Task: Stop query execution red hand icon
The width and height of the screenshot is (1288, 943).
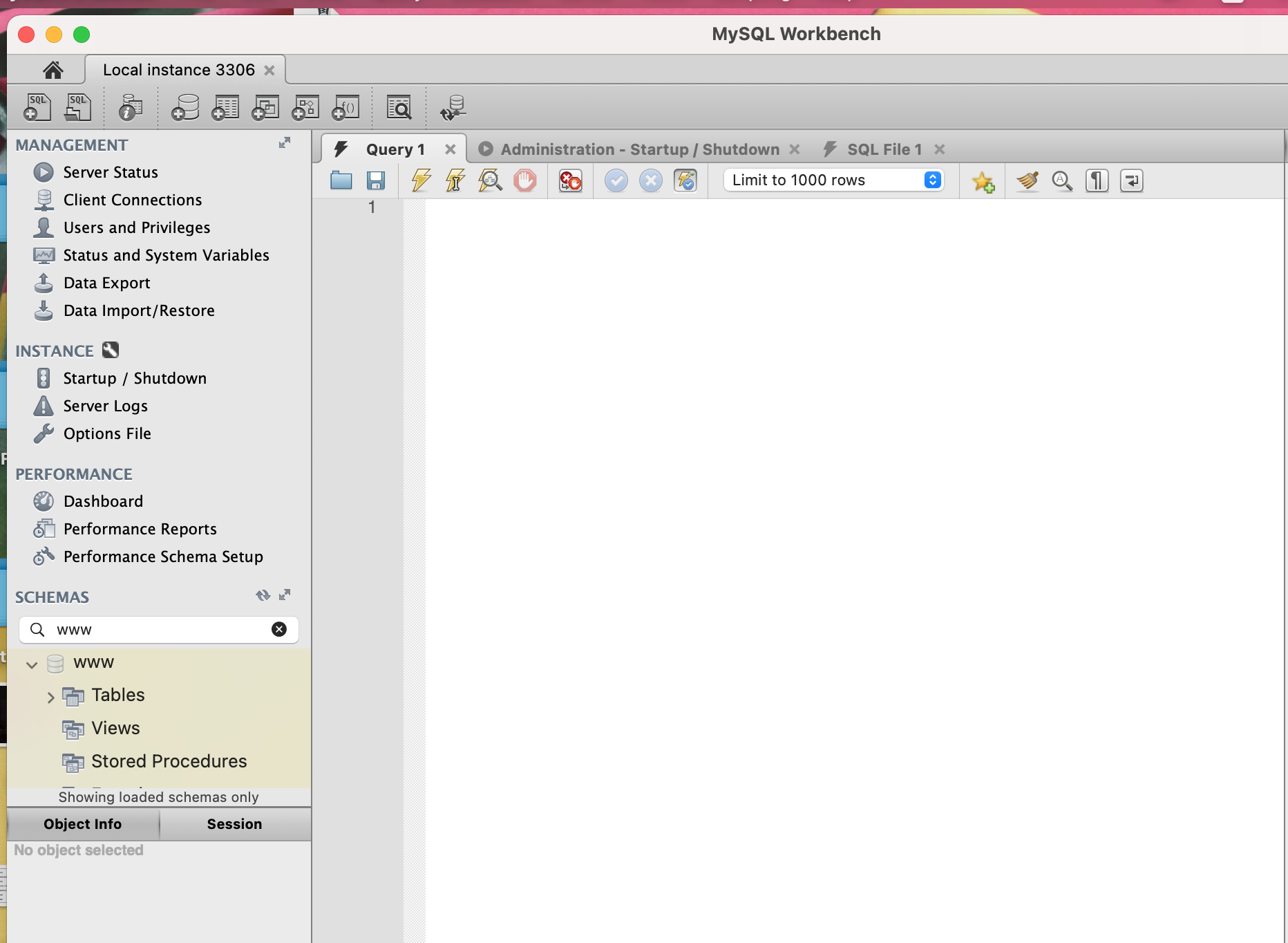Action: click(525, 180)
